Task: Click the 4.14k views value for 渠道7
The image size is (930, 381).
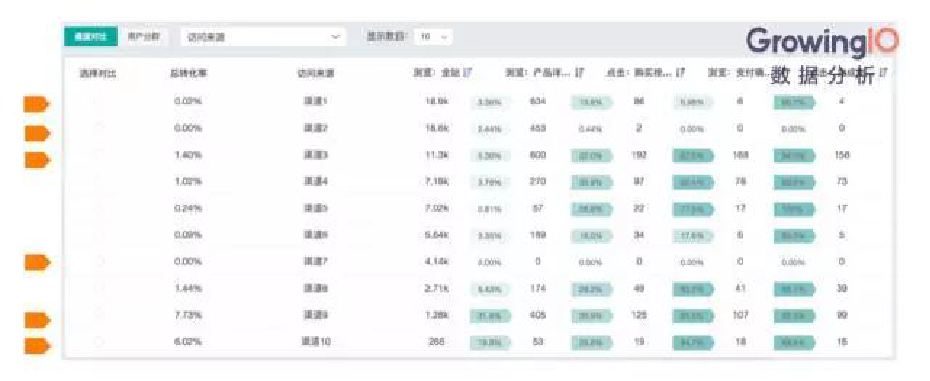Action: (x=437, y=261)
